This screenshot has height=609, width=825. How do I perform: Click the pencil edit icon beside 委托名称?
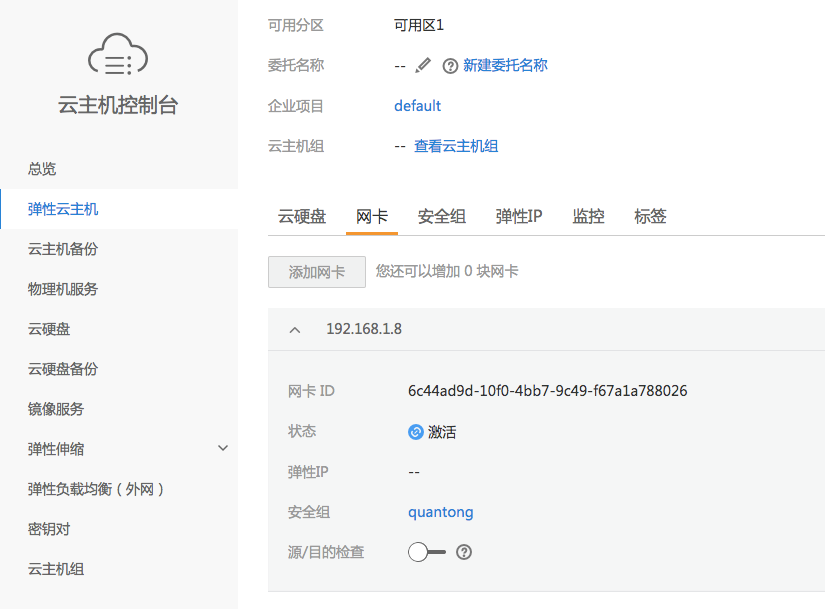[x=423, y=66]
